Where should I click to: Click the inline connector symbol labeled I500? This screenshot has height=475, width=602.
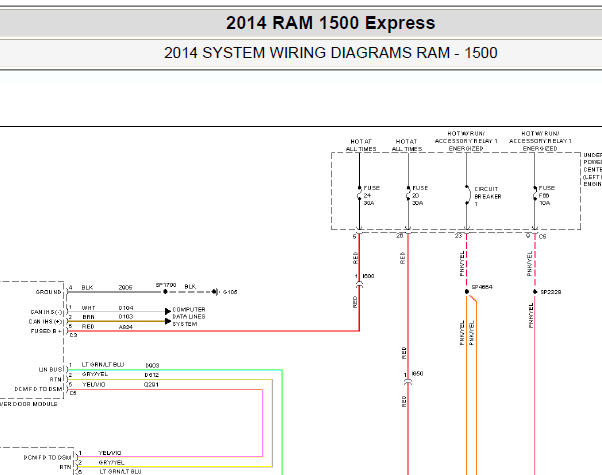(x=359, y=284)
